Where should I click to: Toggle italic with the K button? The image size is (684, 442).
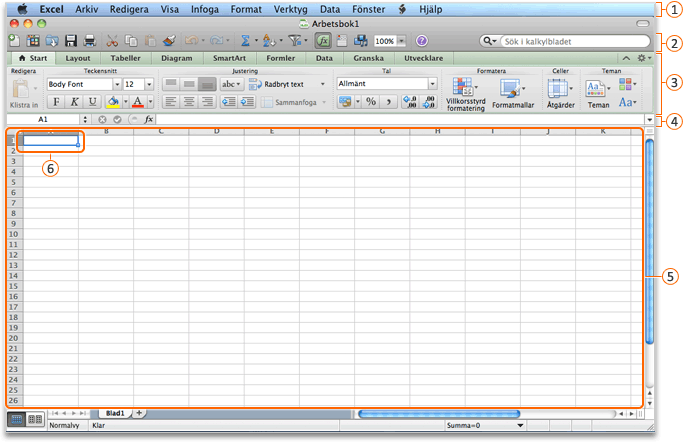(74, 102)
